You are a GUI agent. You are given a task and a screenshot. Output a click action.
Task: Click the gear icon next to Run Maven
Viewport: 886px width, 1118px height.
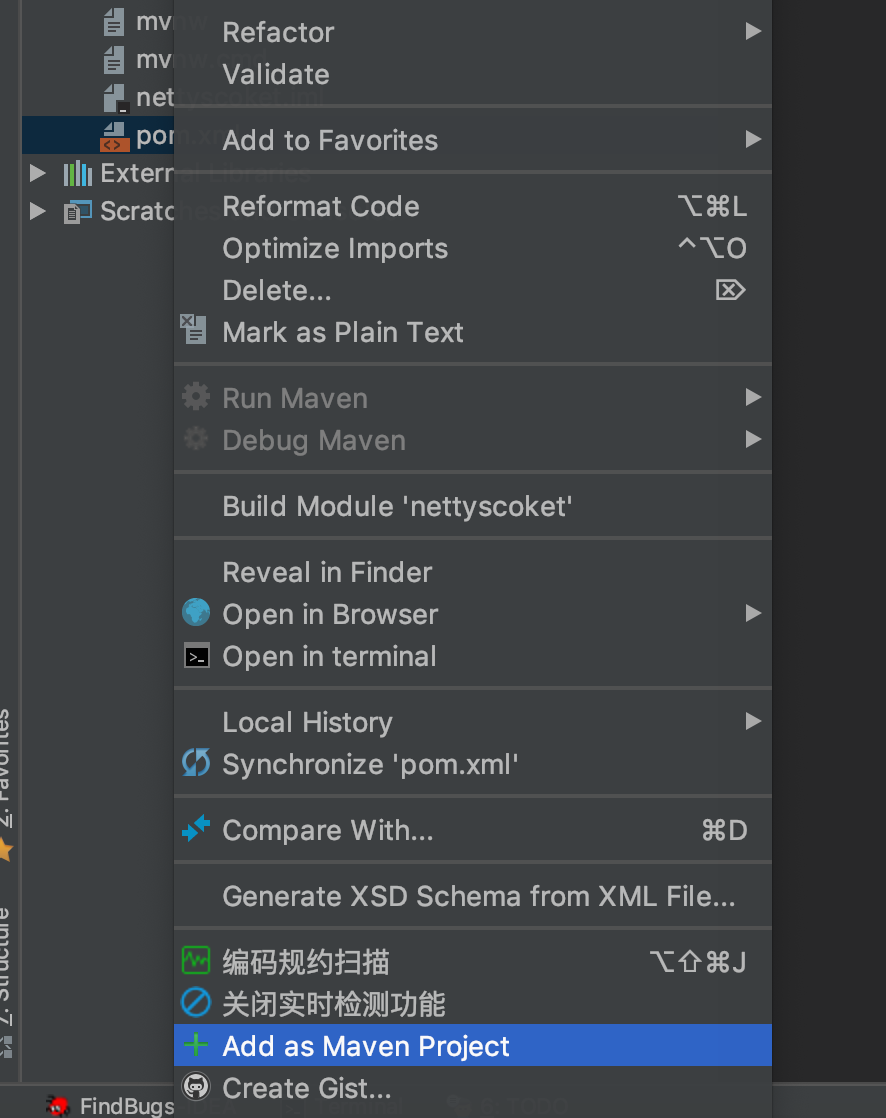click(x=195, y=396)
